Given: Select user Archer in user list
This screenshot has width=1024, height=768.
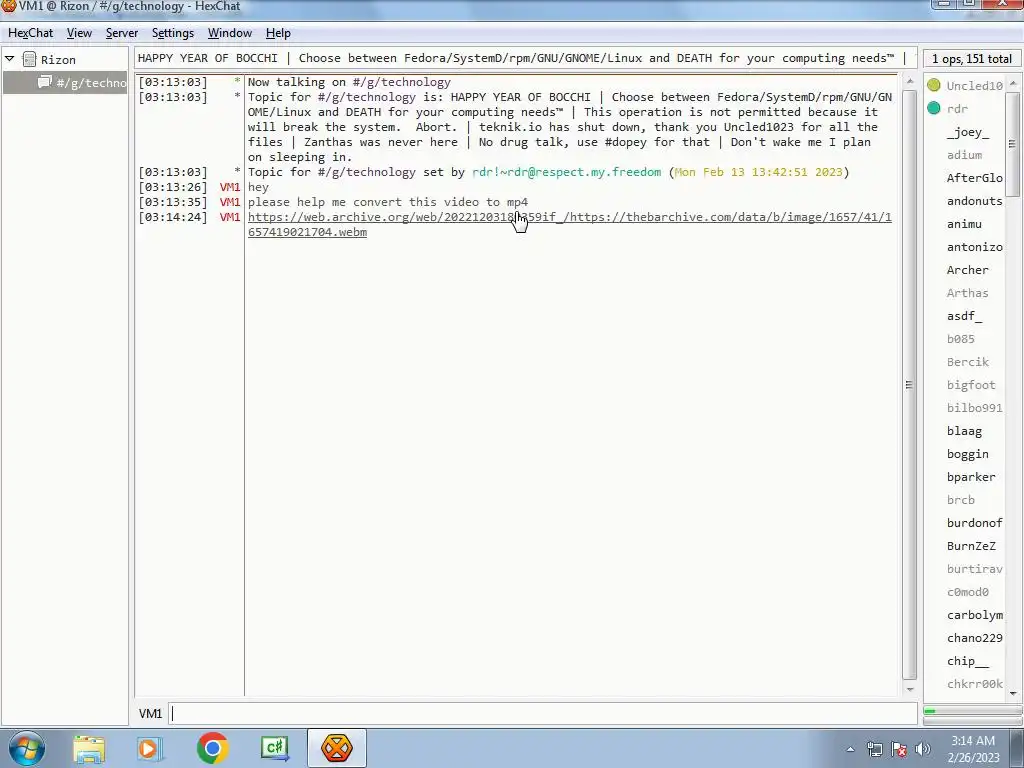Looking at the screenshot, I should pyautogui.click(x=967, y=270).
